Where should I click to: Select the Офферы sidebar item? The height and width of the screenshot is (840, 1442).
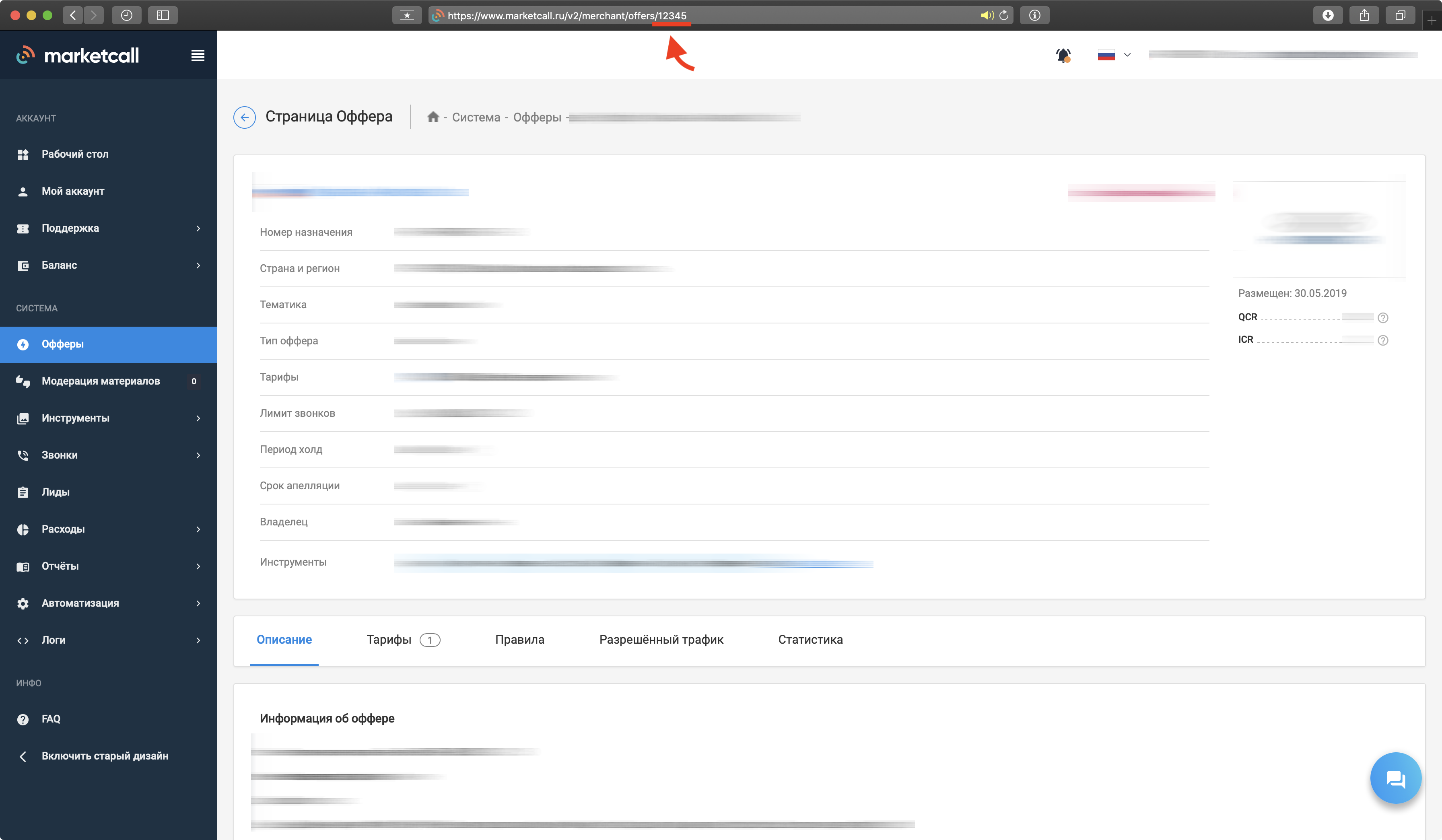point(109,344)
